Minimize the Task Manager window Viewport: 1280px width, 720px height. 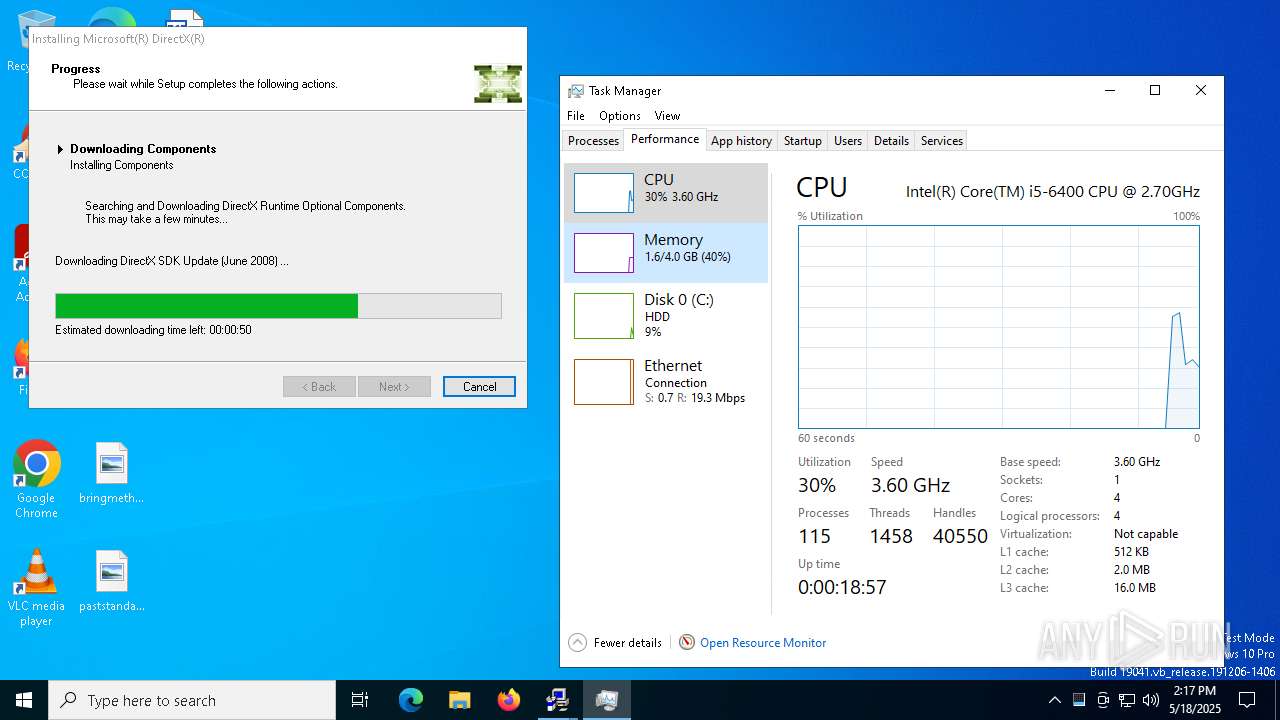(x=1110, y=90)
